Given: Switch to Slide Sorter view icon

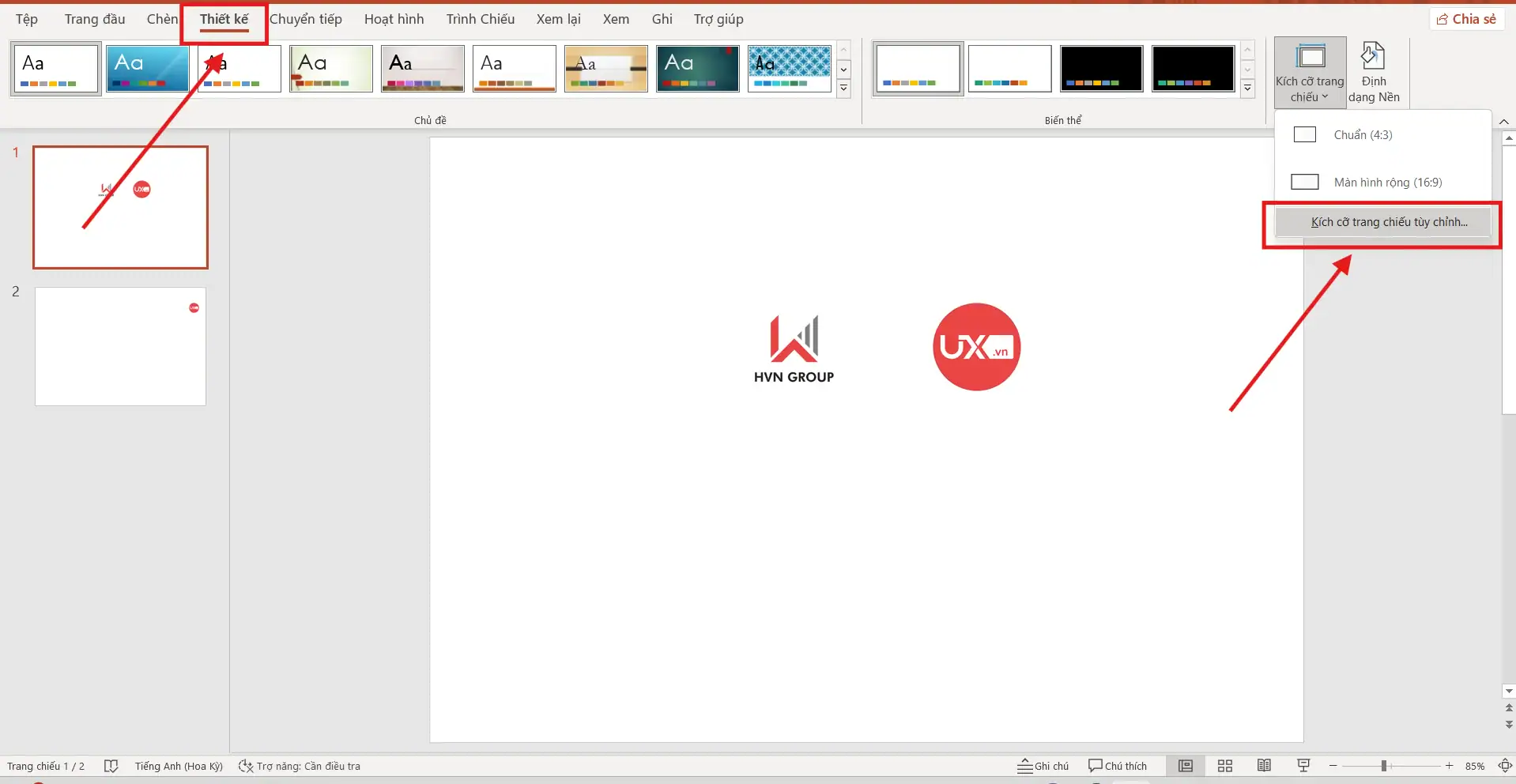Looking at the screenshot, I should coord(1224,766).
